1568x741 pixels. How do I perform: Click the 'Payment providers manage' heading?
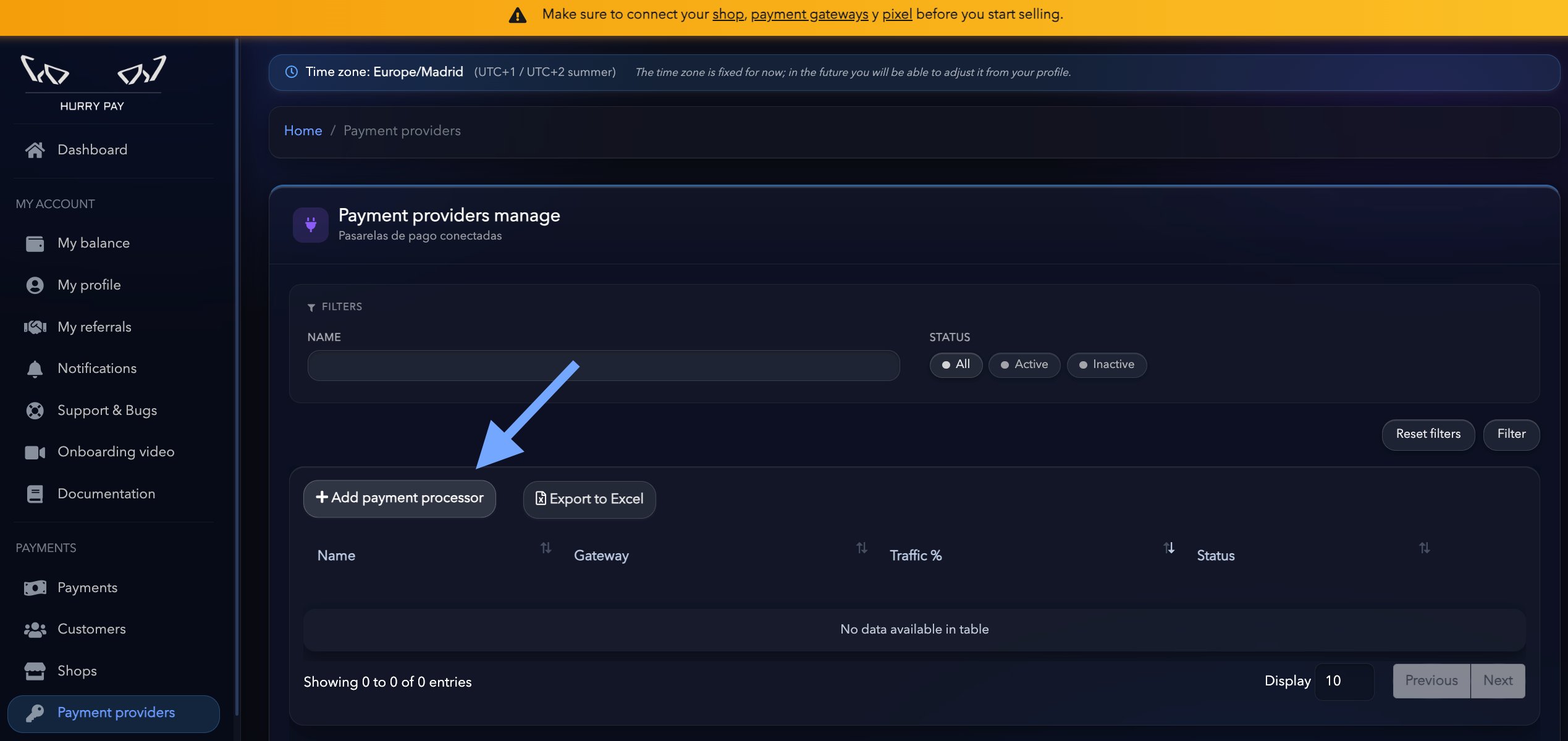point(449,216)
